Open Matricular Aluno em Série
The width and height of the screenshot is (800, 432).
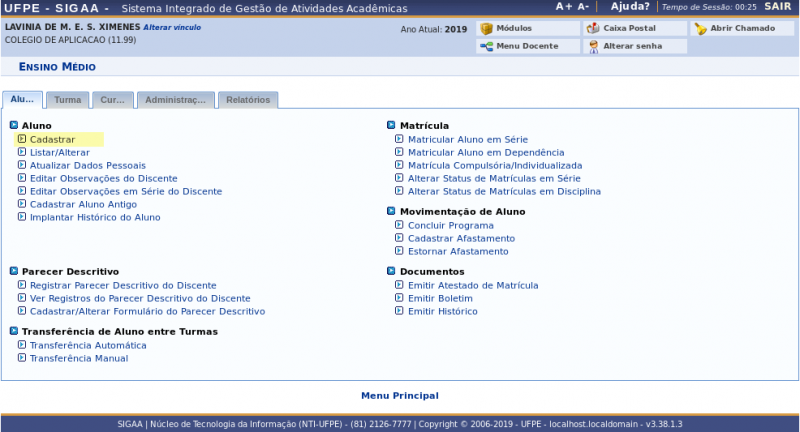pyautogui.click(x=467, y=139)
